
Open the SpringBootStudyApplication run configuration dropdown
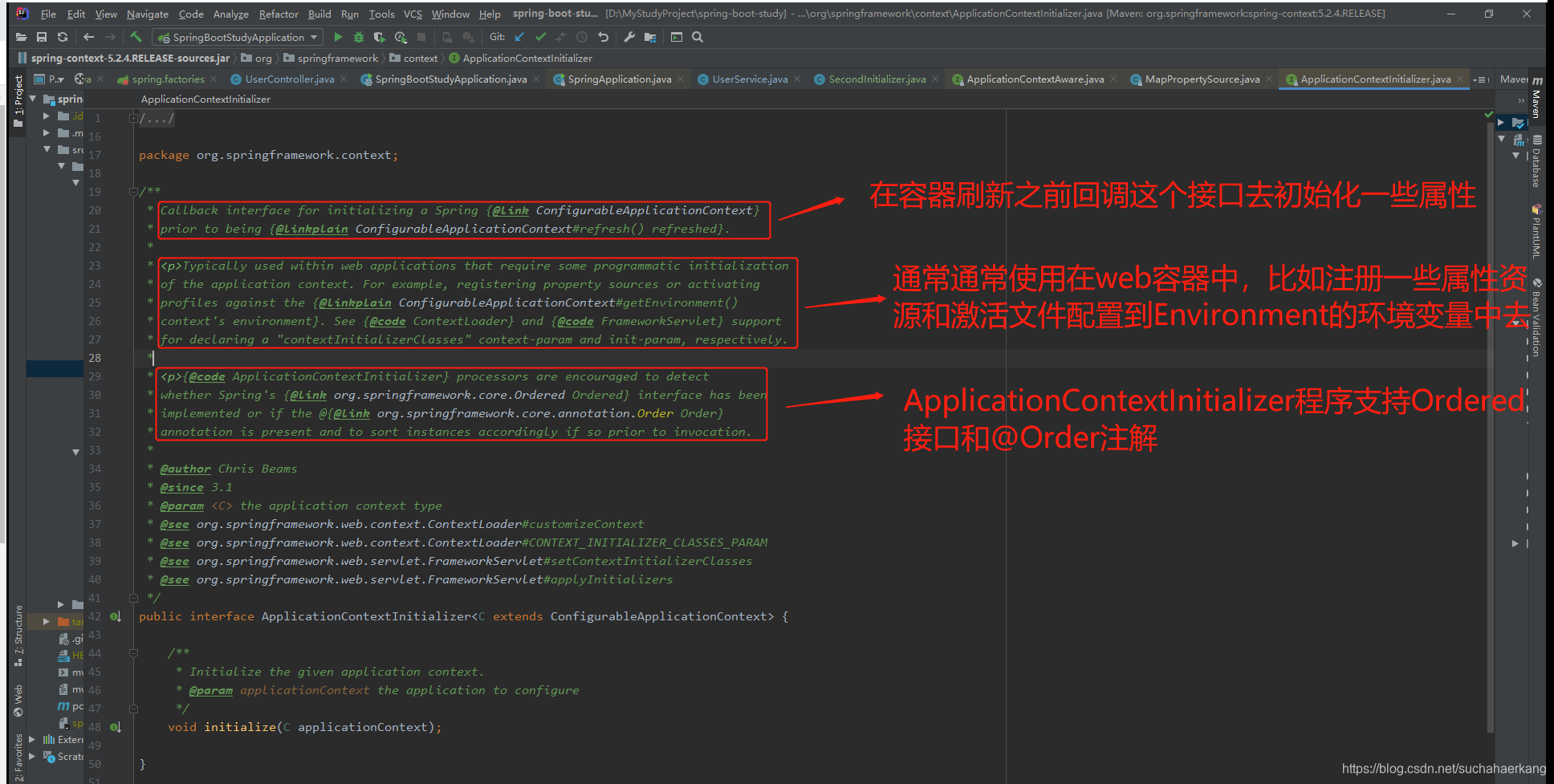(238, 37)
